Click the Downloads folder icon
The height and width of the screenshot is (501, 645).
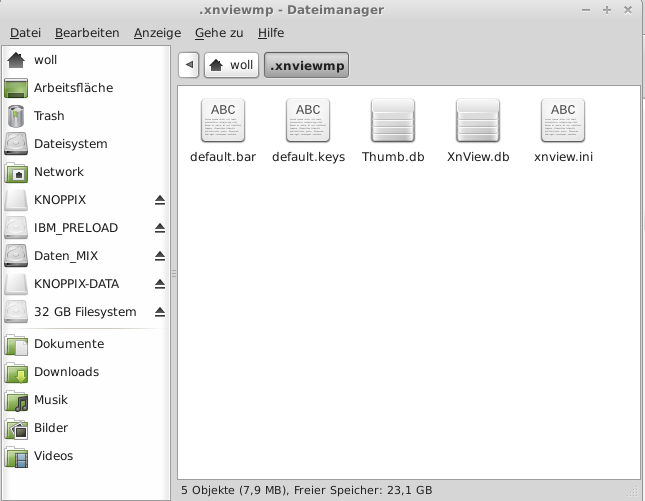coord(16,372)
